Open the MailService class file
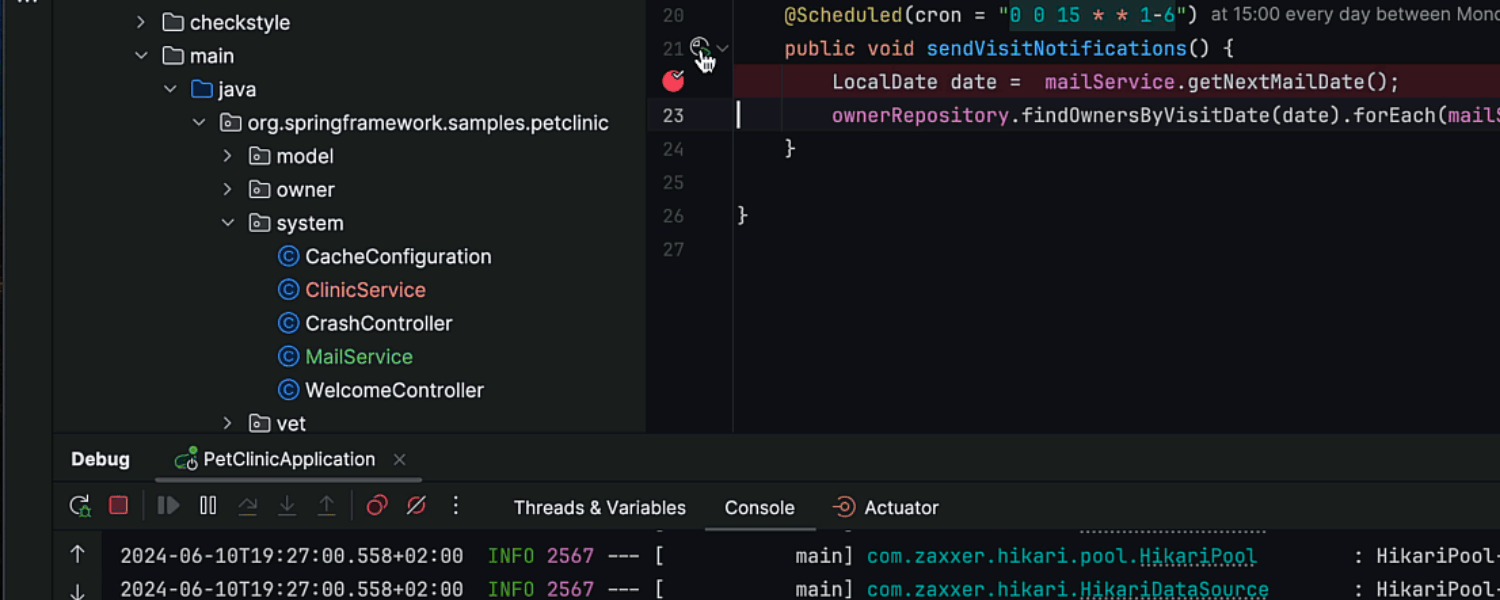Viewport: 1500px width, 600px height. (x=358, y=357)
